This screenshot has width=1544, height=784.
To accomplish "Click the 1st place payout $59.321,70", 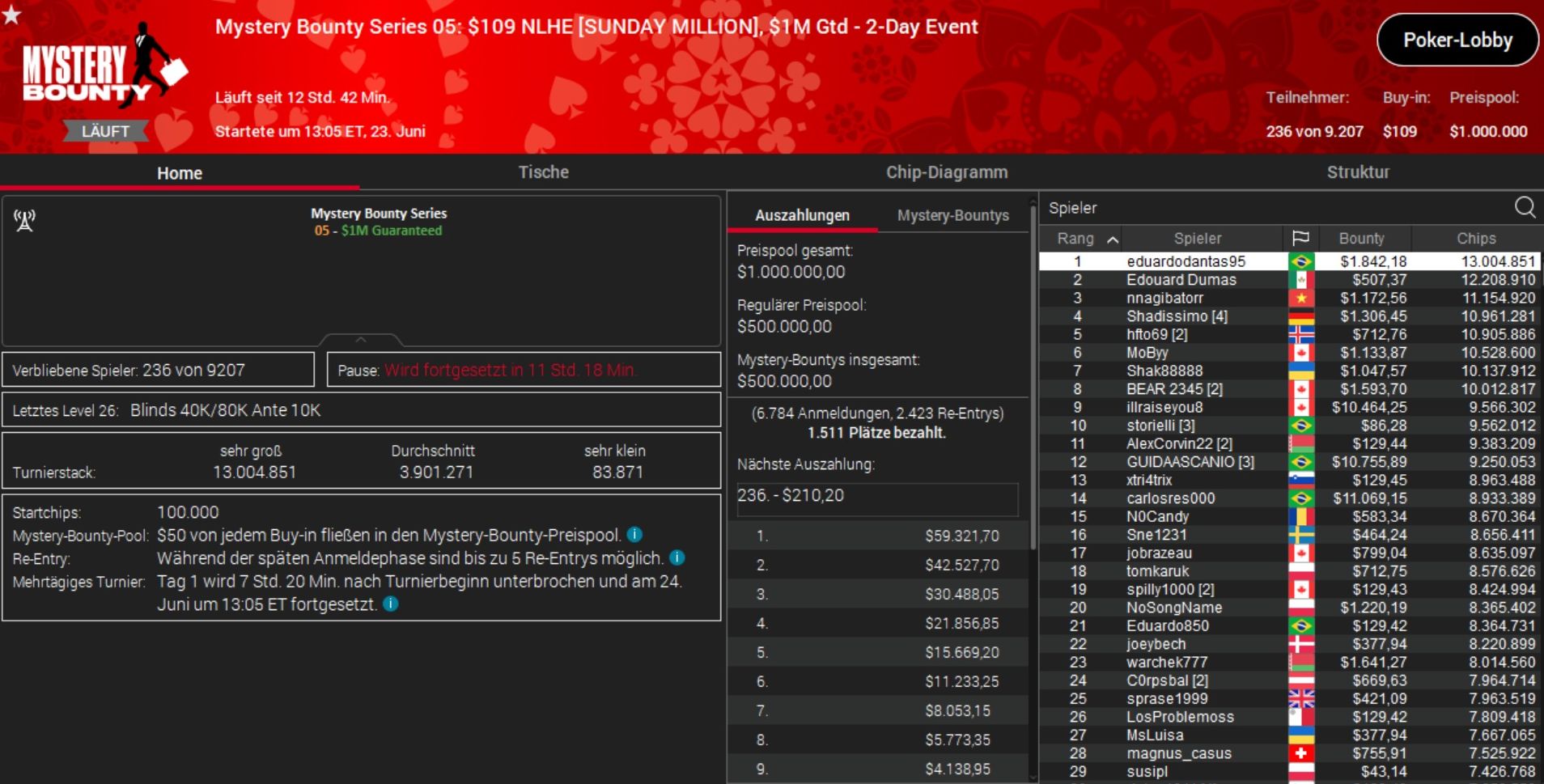I will (961, 536).
